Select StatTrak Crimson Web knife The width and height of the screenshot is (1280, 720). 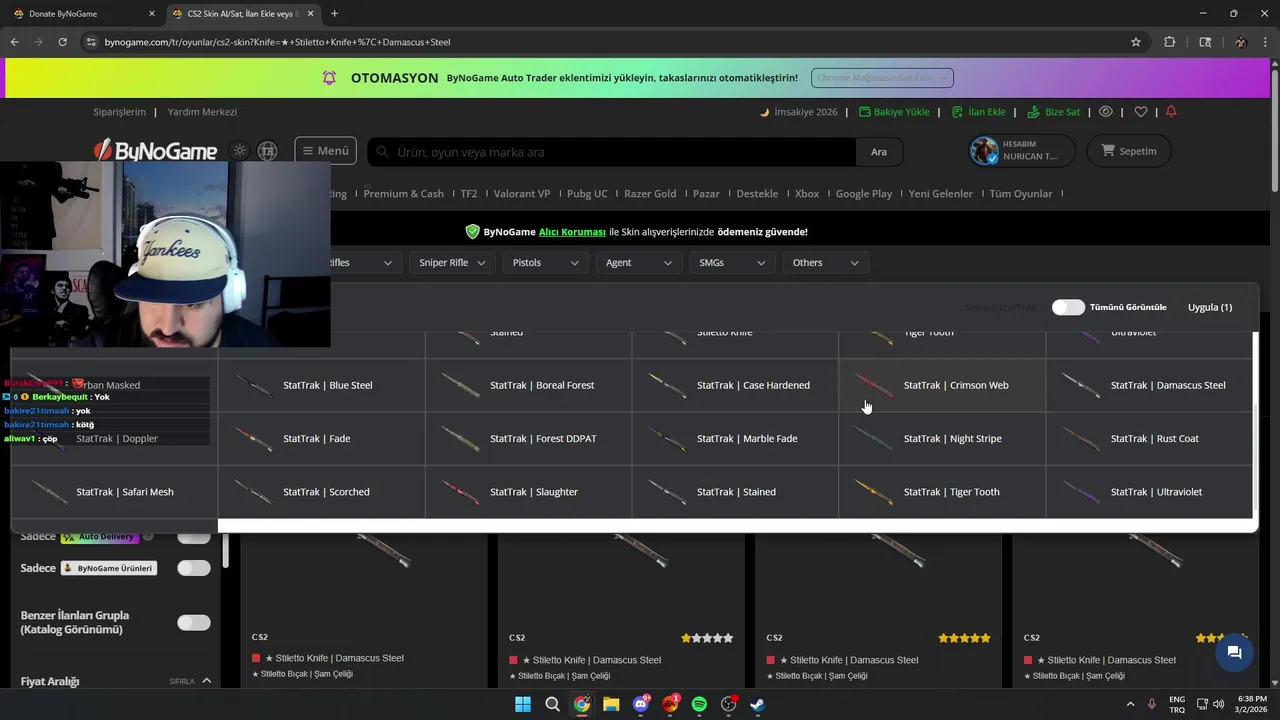point(942,385)
